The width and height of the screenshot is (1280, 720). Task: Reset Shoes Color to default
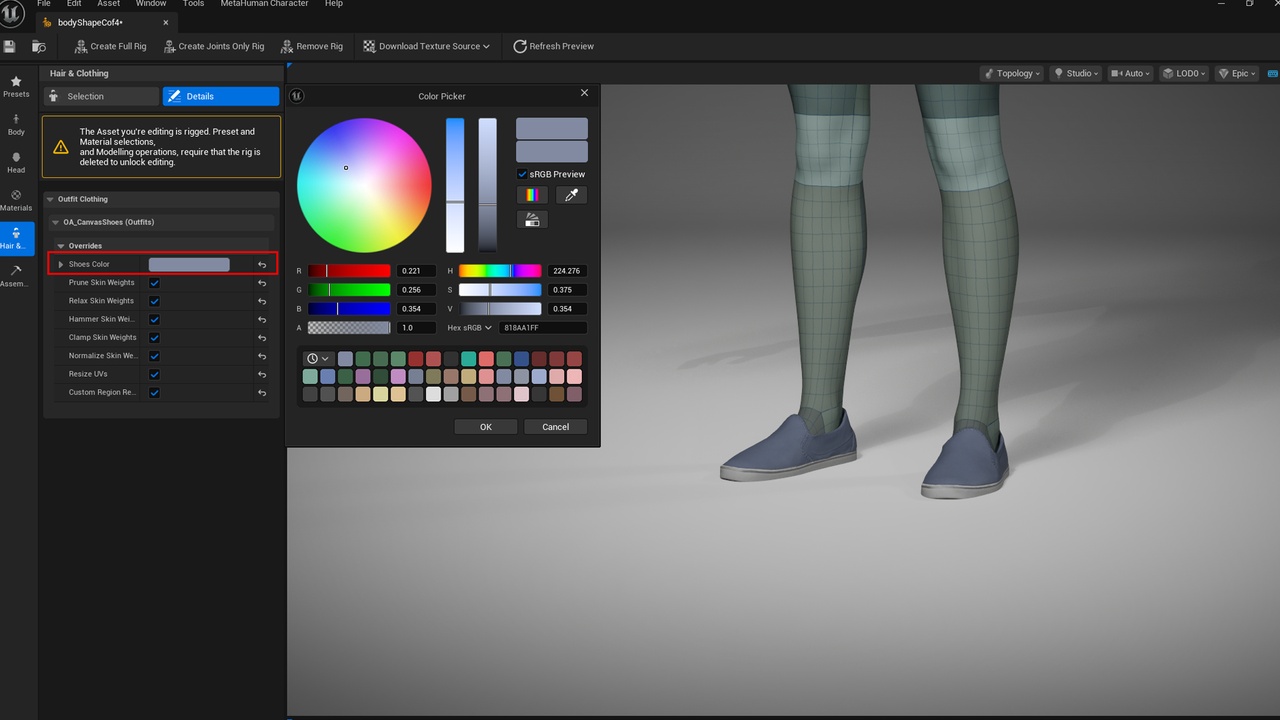(262, 265)
